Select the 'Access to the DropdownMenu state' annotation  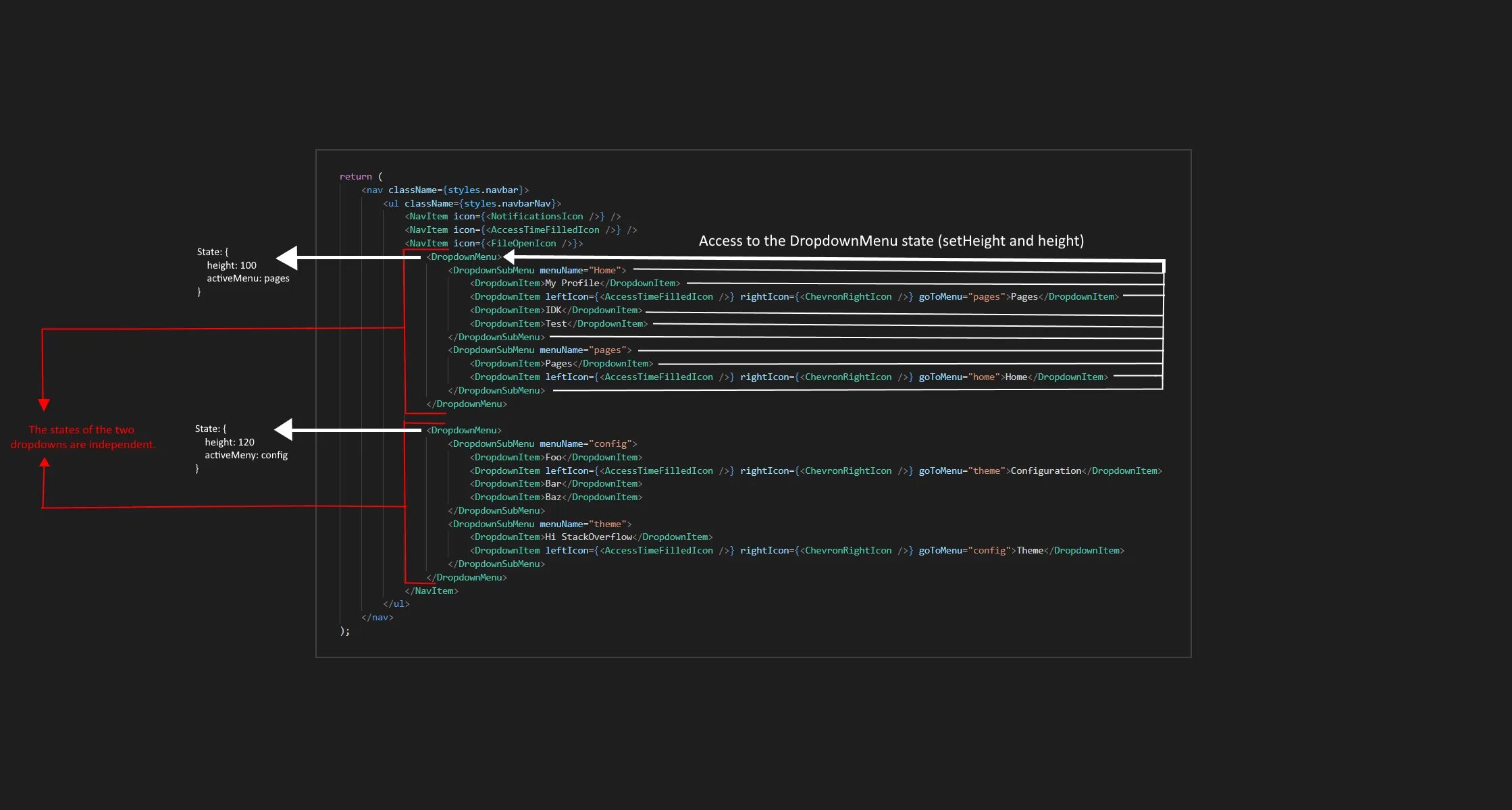pyautogui.click(x=891, y=241)
